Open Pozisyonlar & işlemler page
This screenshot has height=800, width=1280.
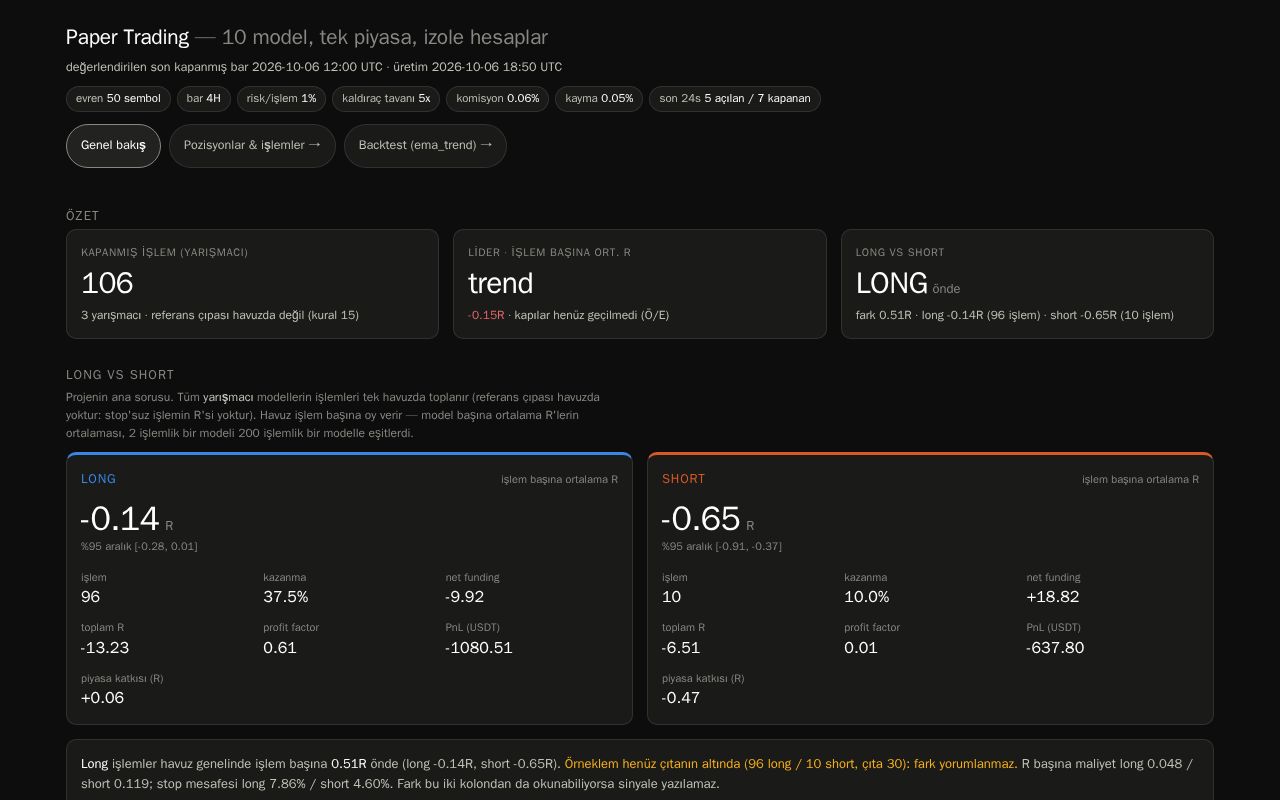click(x=252, y=146)
